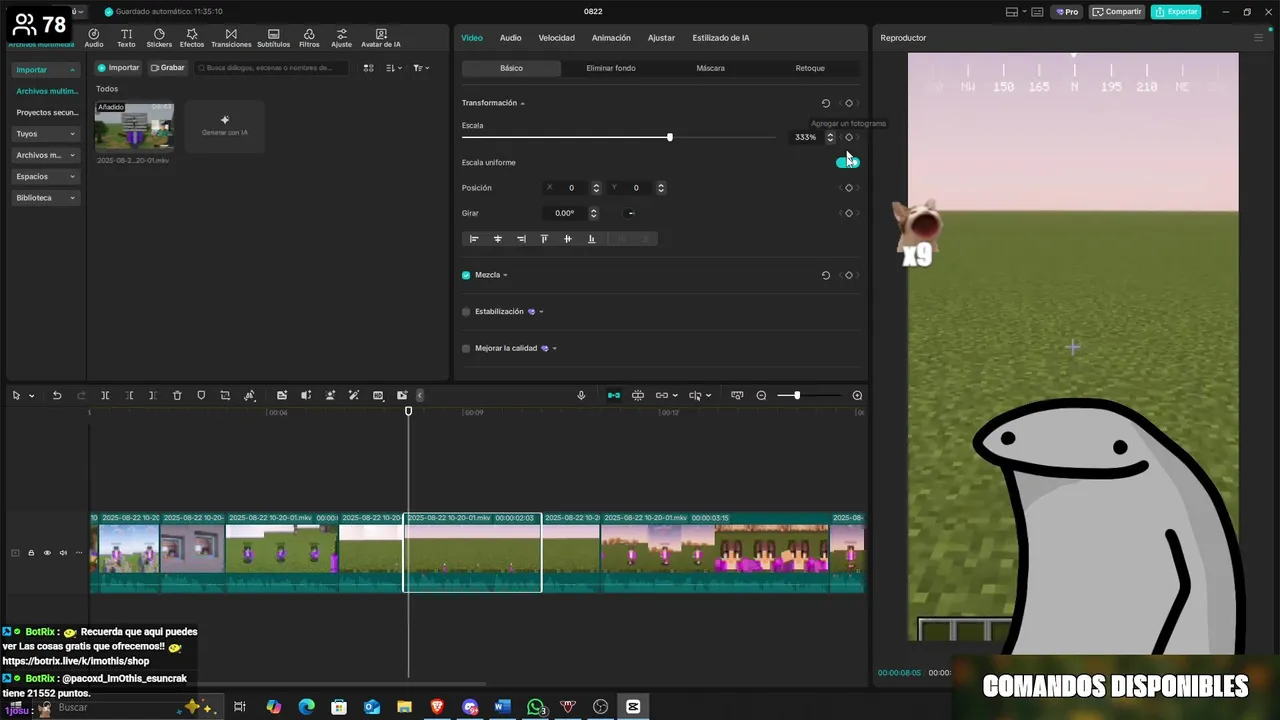Select the Retoque sub-tab
The height and width of the screenshot is (720, 1280).
click(810, 68)
